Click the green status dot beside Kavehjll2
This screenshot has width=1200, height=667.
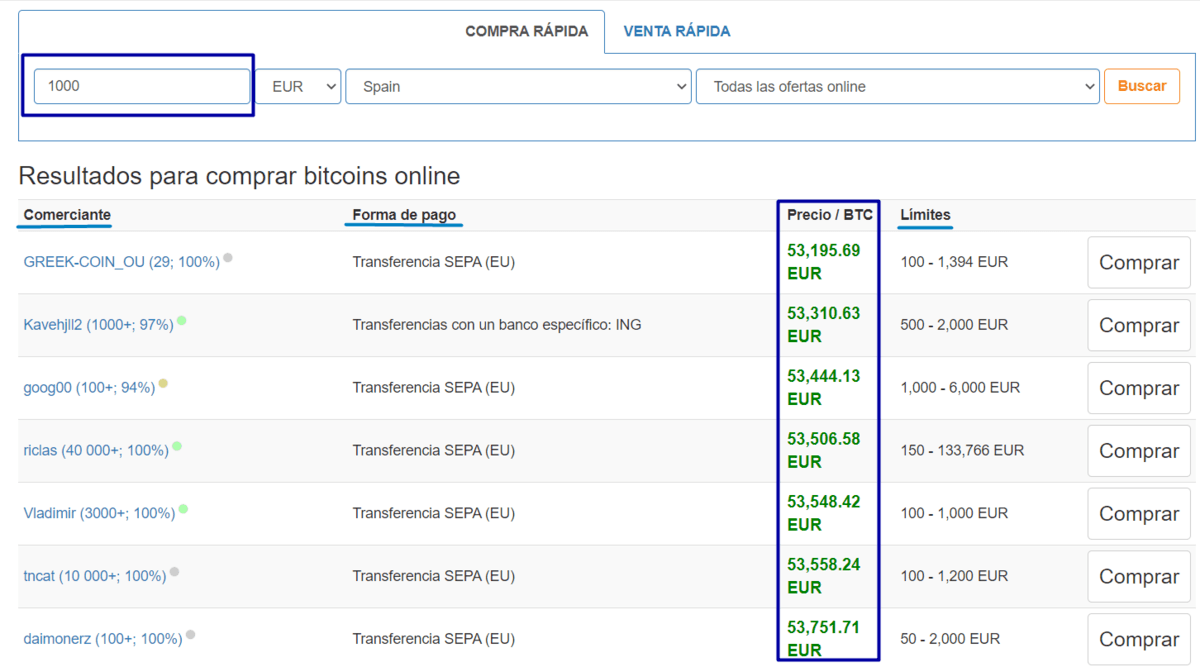click(182, 321)
